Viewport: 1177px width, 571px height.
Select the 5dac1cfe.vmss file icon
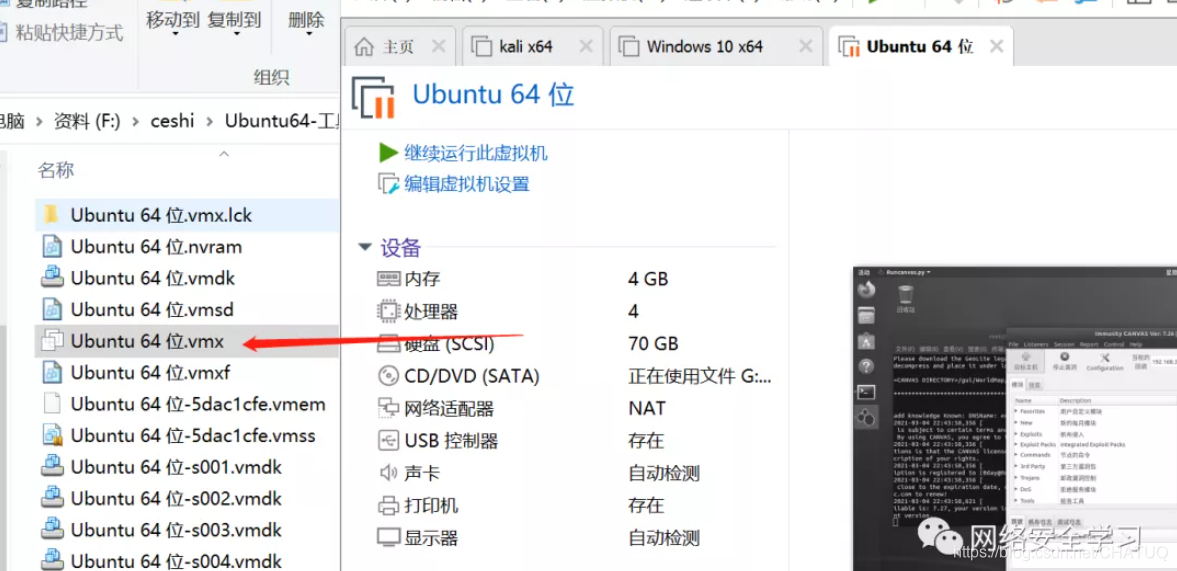[51, 436]
